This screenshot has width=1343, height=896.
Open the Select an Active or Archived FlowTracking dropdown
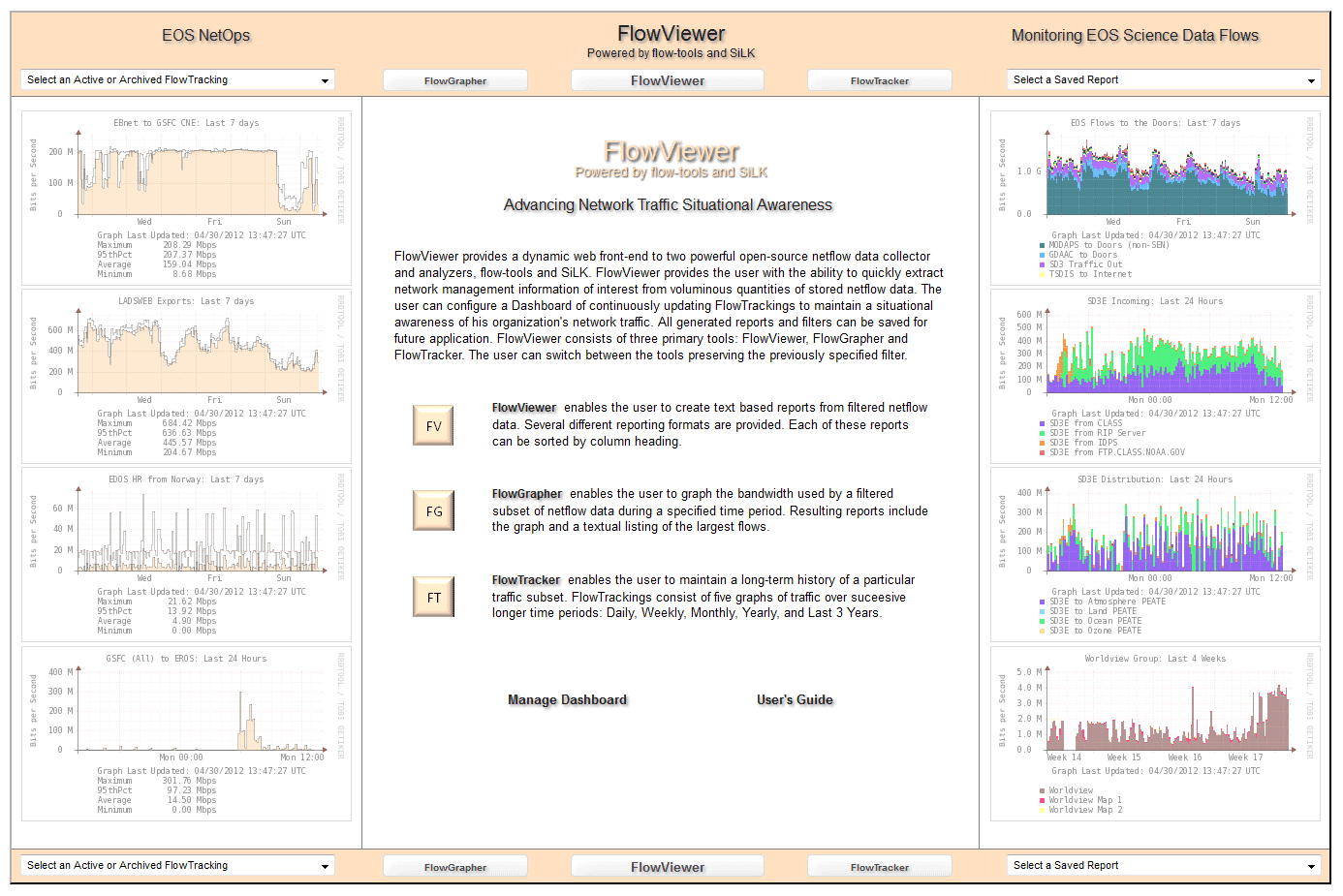point(177,79)
